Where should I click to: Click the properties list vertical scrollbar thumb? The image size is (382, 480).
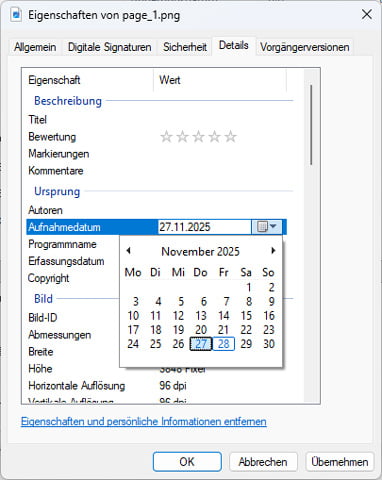(x=311, y=125)
